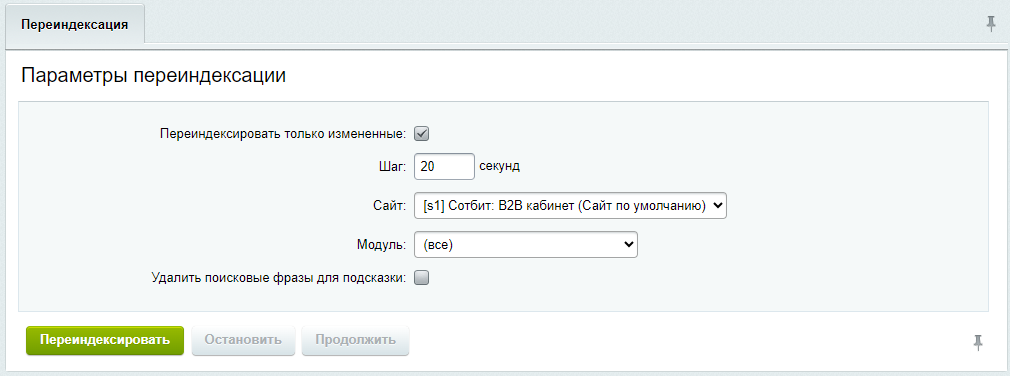
Task: Click the 'Удалить поисковые фразы для подсказки:' label
Action: [279, 278]
